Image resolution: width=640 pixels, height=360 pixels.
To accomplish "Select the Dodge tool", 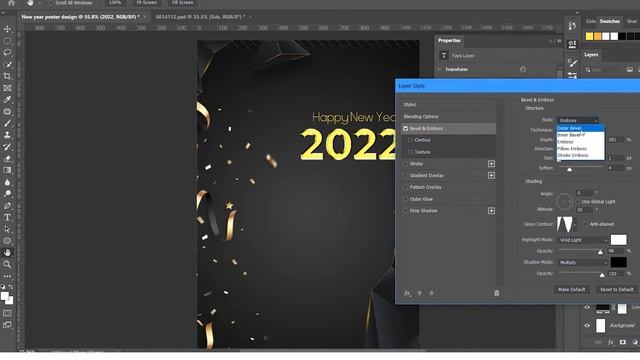I will click(x=7, y=194).
